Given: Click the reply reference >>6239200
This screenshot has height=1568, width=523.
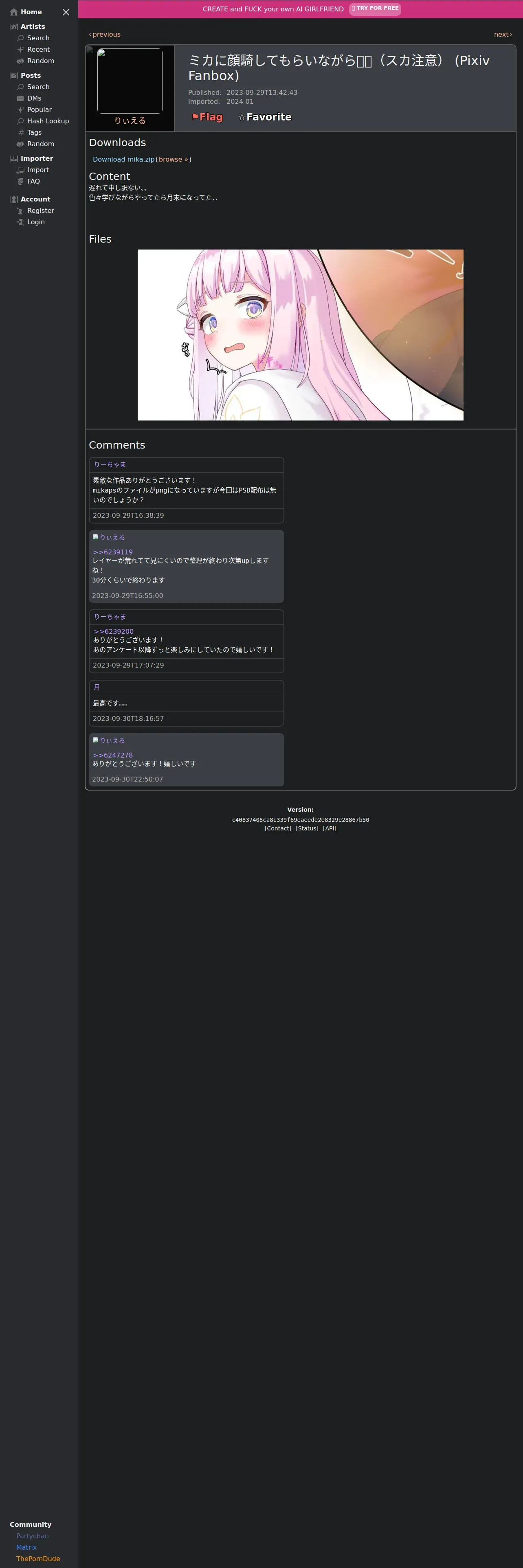Looking at the screenshot, I should click(113, 631).
